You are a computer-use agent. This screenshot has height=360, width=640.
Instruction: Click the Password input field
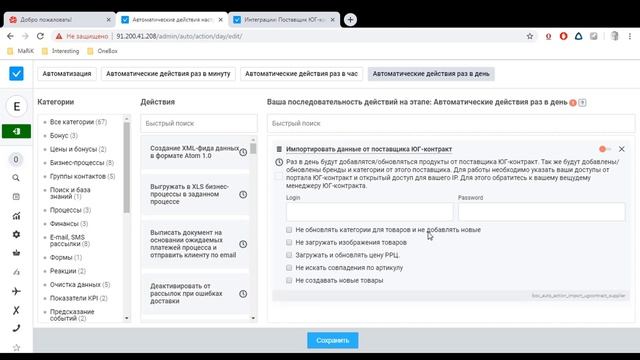(x=541, y=212)
